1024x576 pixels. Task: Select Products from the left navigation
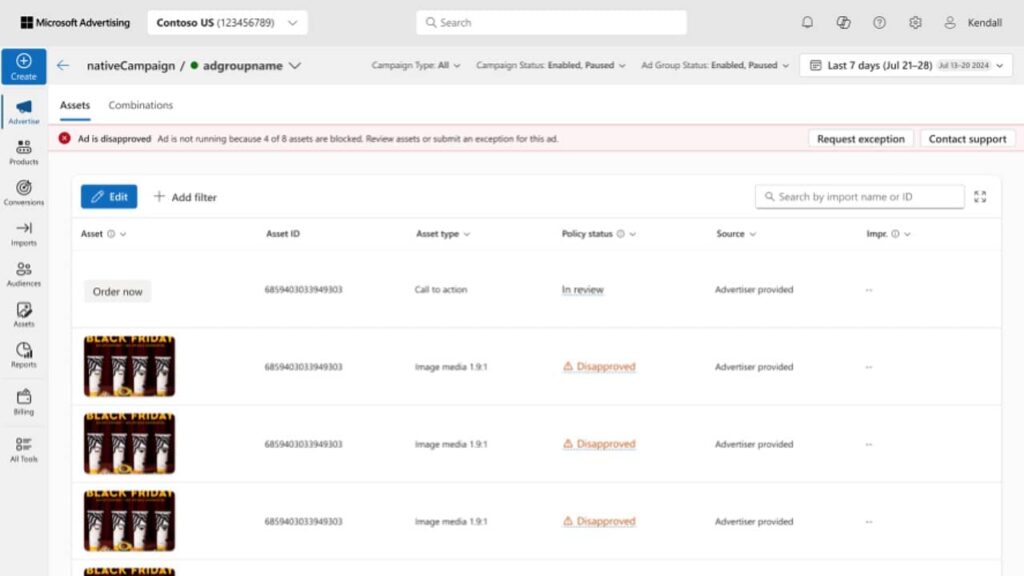(x=23, y=150)
